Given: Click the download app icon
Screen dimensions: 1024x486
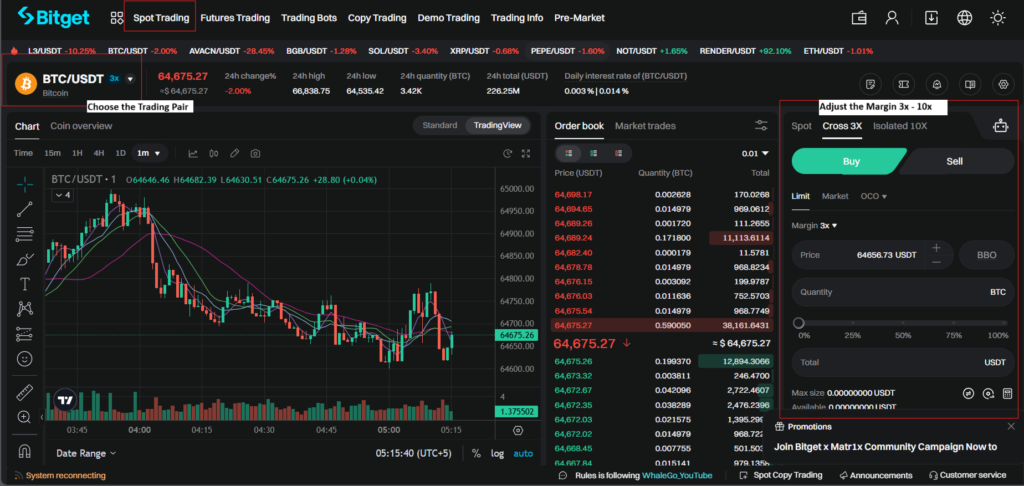Looking at the screenshot, I should pyautogui.click(x=931, y=18).
